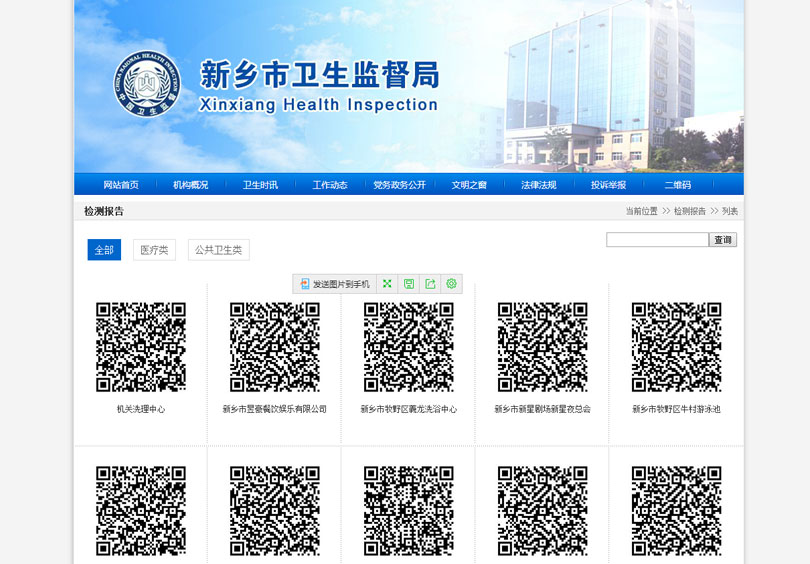810x564 pixels.
Task: Click the fullscreen expand icon in image toolbar
Action: [x=387, y=284]
